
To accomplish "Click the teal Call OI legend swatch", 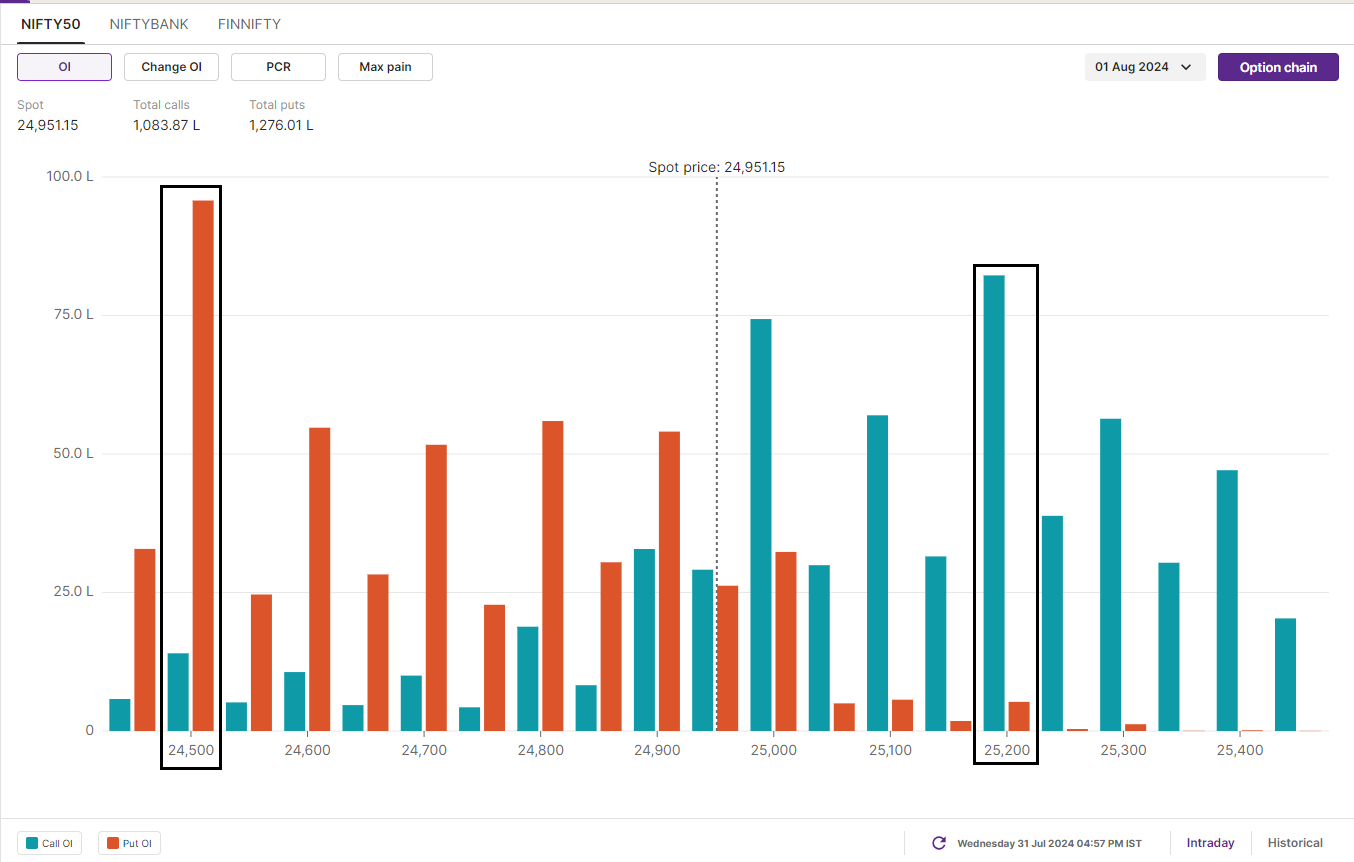I will [x=32, y=844].
